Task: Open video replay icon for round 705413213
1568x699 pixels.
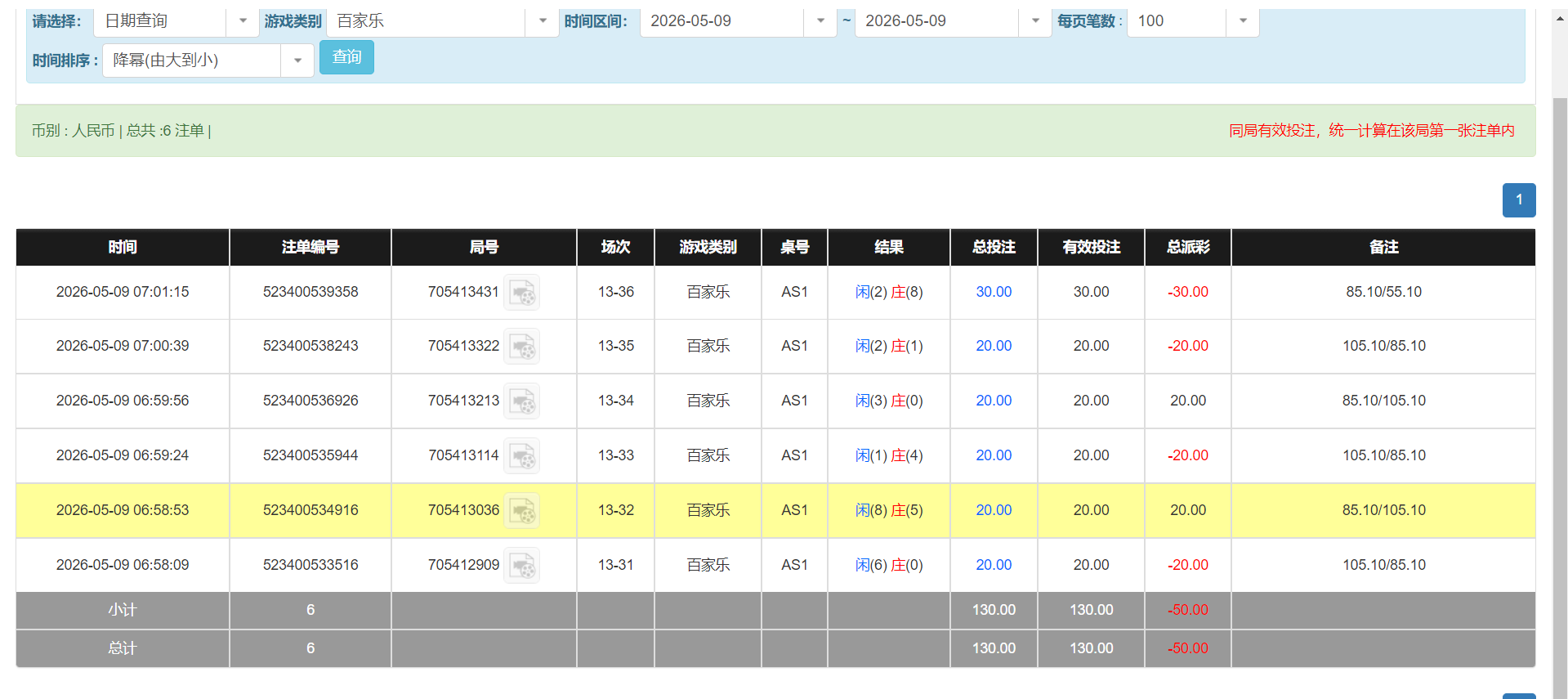Action: coord(521,401)
